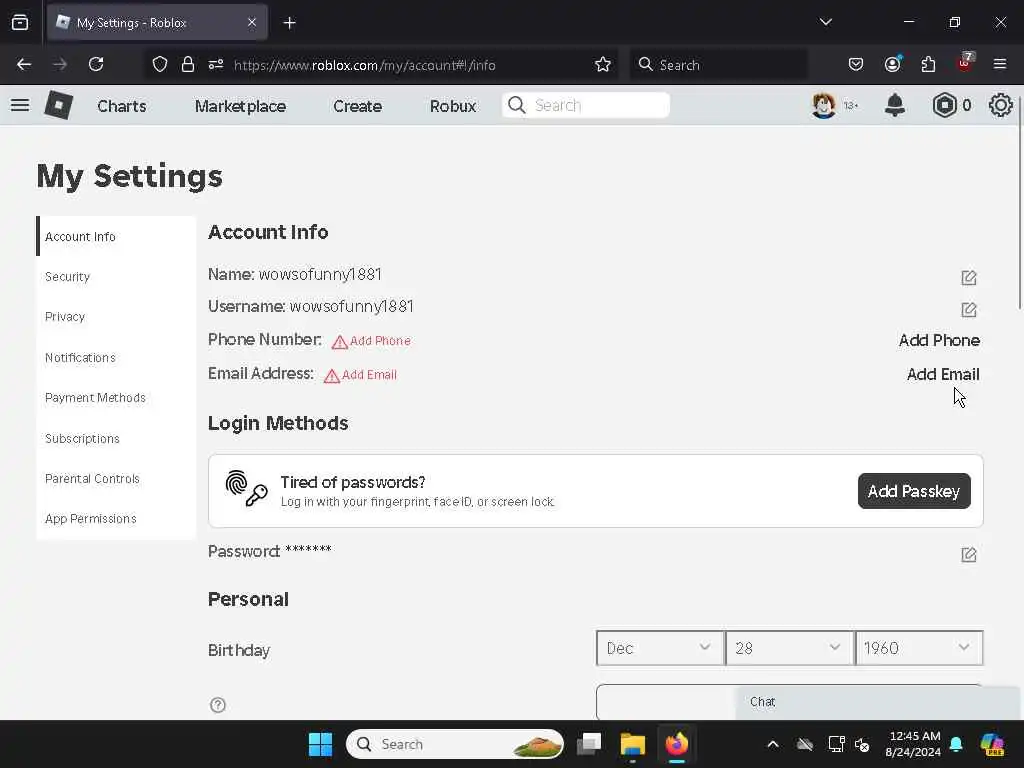The image size is (1024, 768).
Task: Go to Robux in the top navigation
Action: pos(453,106)
